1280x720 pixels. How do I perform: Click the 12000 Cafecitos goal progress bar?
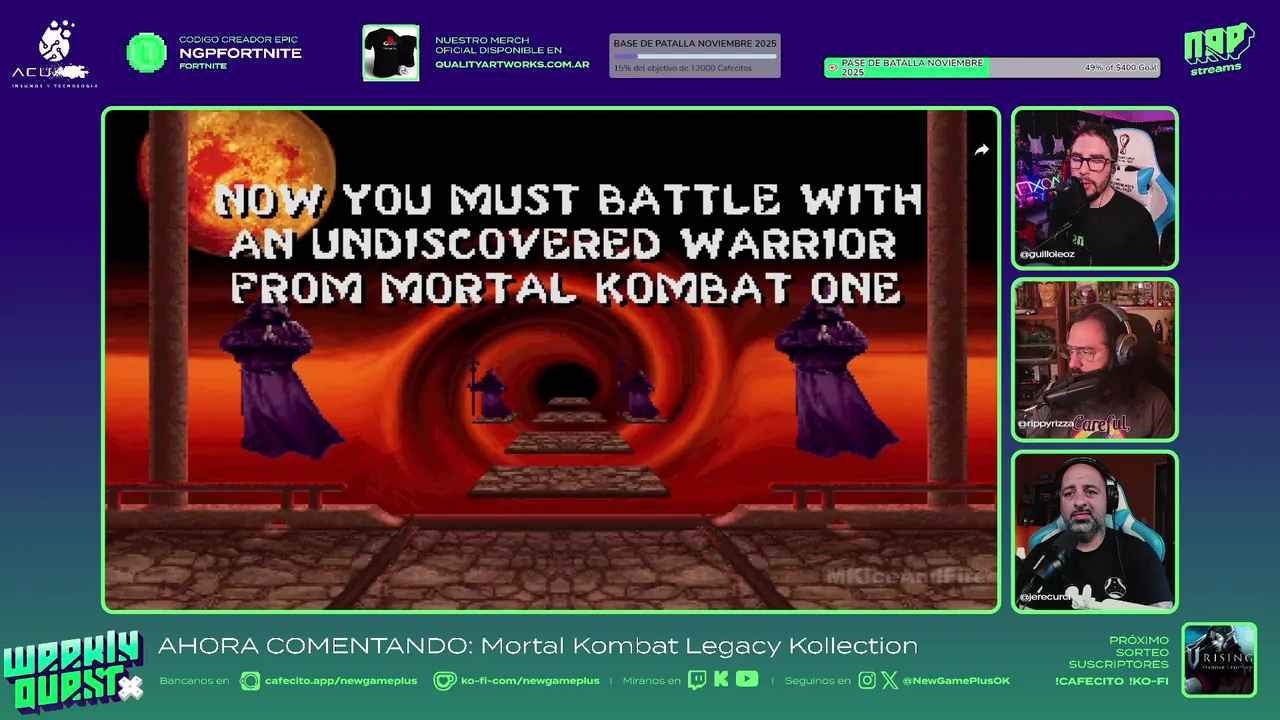(x=695, y=56)
